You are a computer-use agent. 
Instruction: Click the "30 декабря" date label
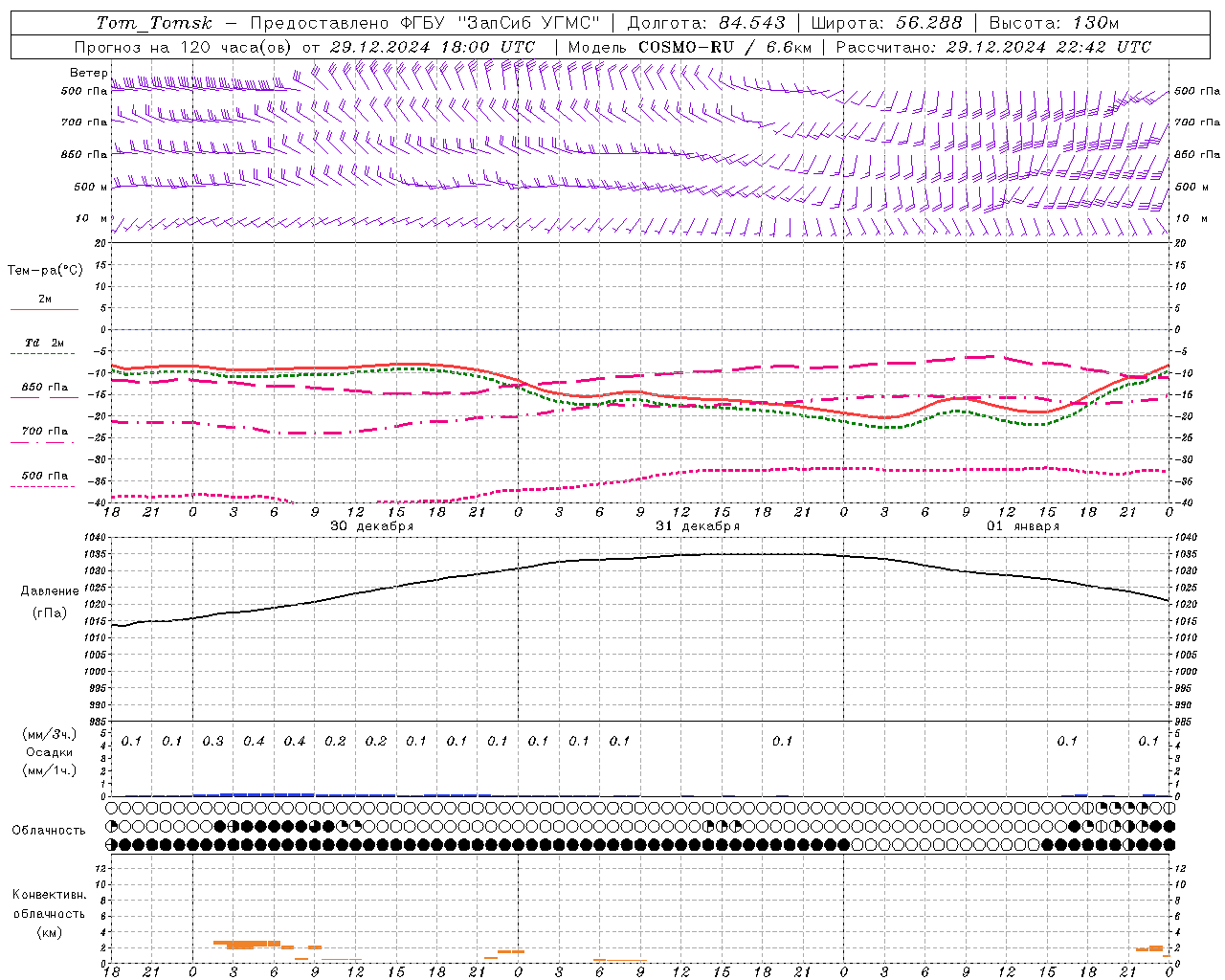point(372,526)
